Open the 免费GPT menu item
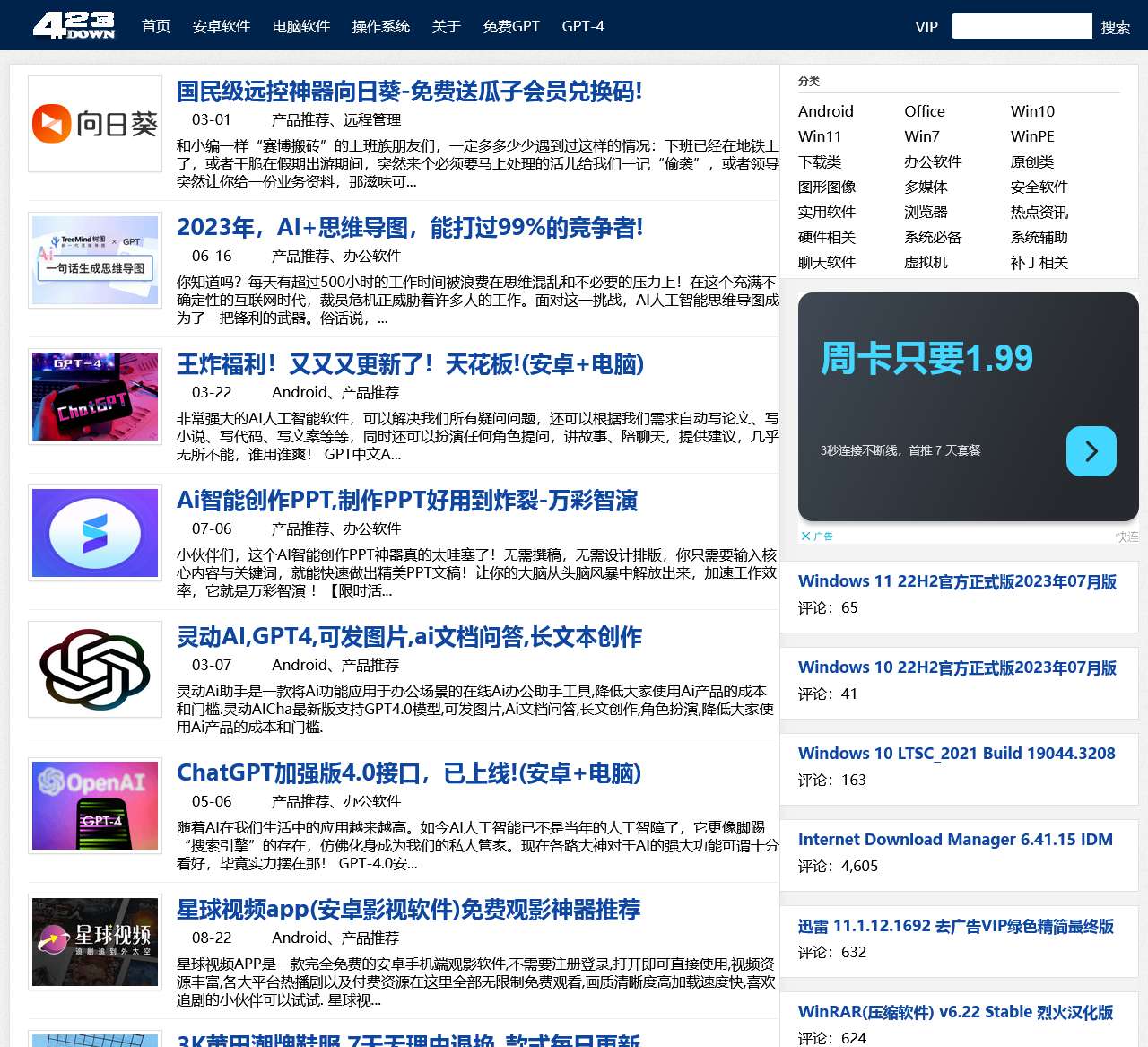 (511, 26)
